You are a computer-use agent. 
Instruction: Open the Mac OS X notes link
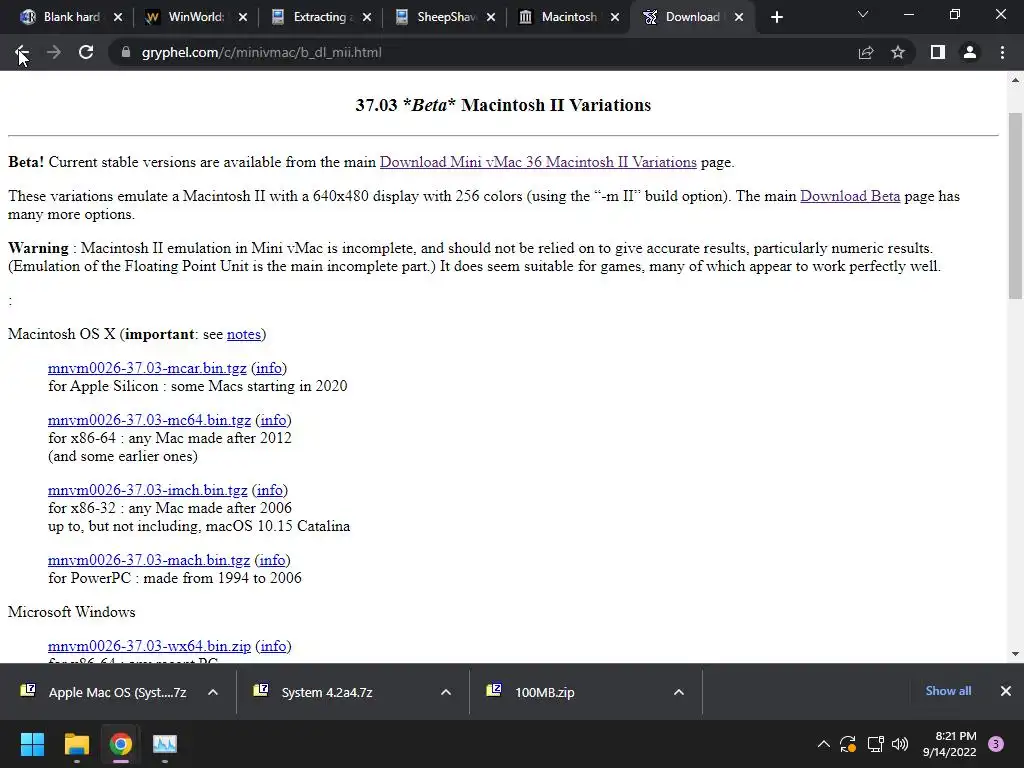click(244, 334)
